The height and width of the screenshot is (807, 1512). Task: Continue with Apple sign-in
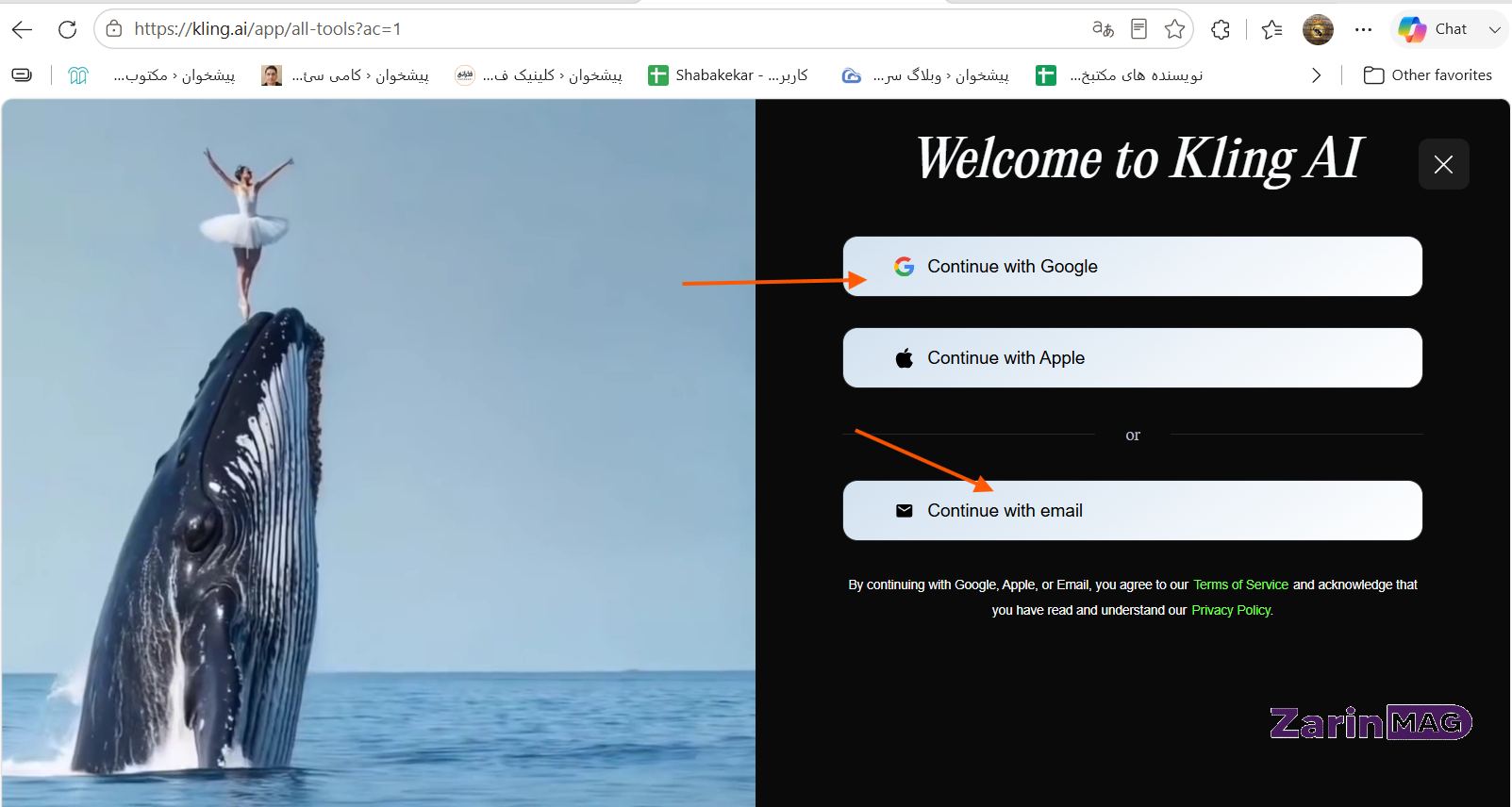[1132, 358]
